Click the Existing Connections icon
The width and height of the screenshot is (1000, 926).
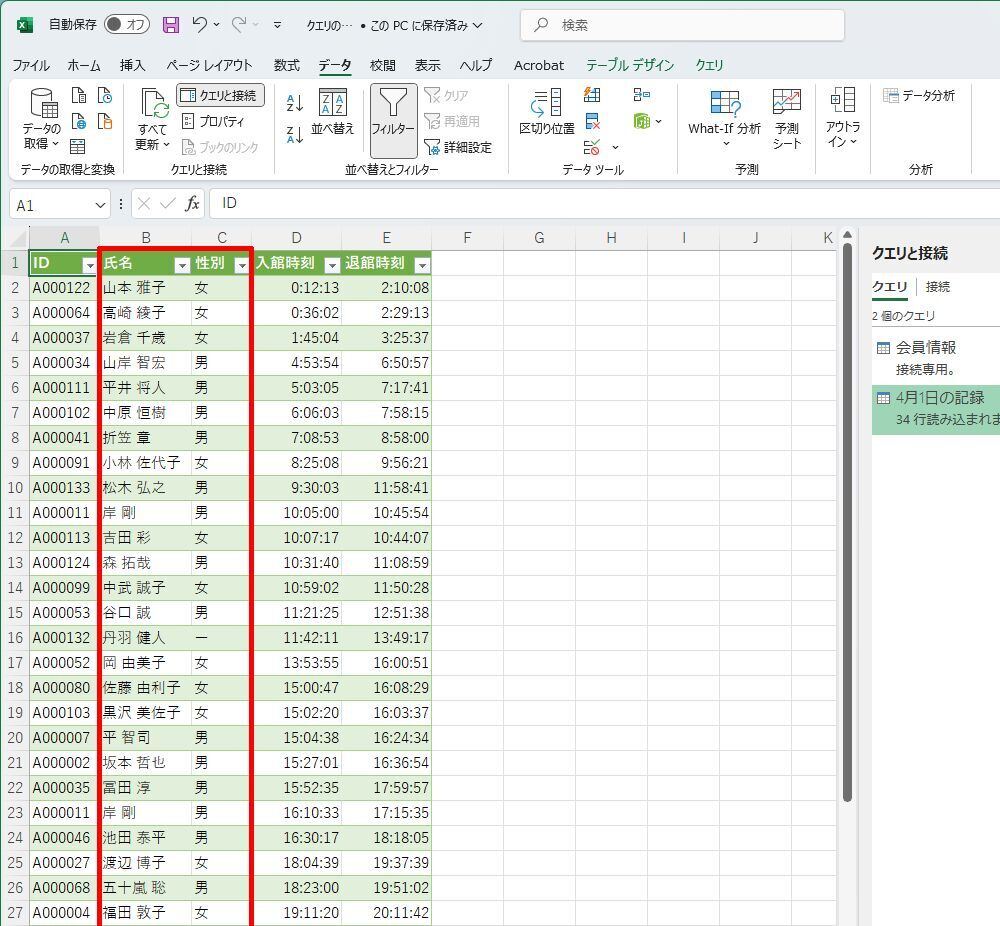pos(105,121)
